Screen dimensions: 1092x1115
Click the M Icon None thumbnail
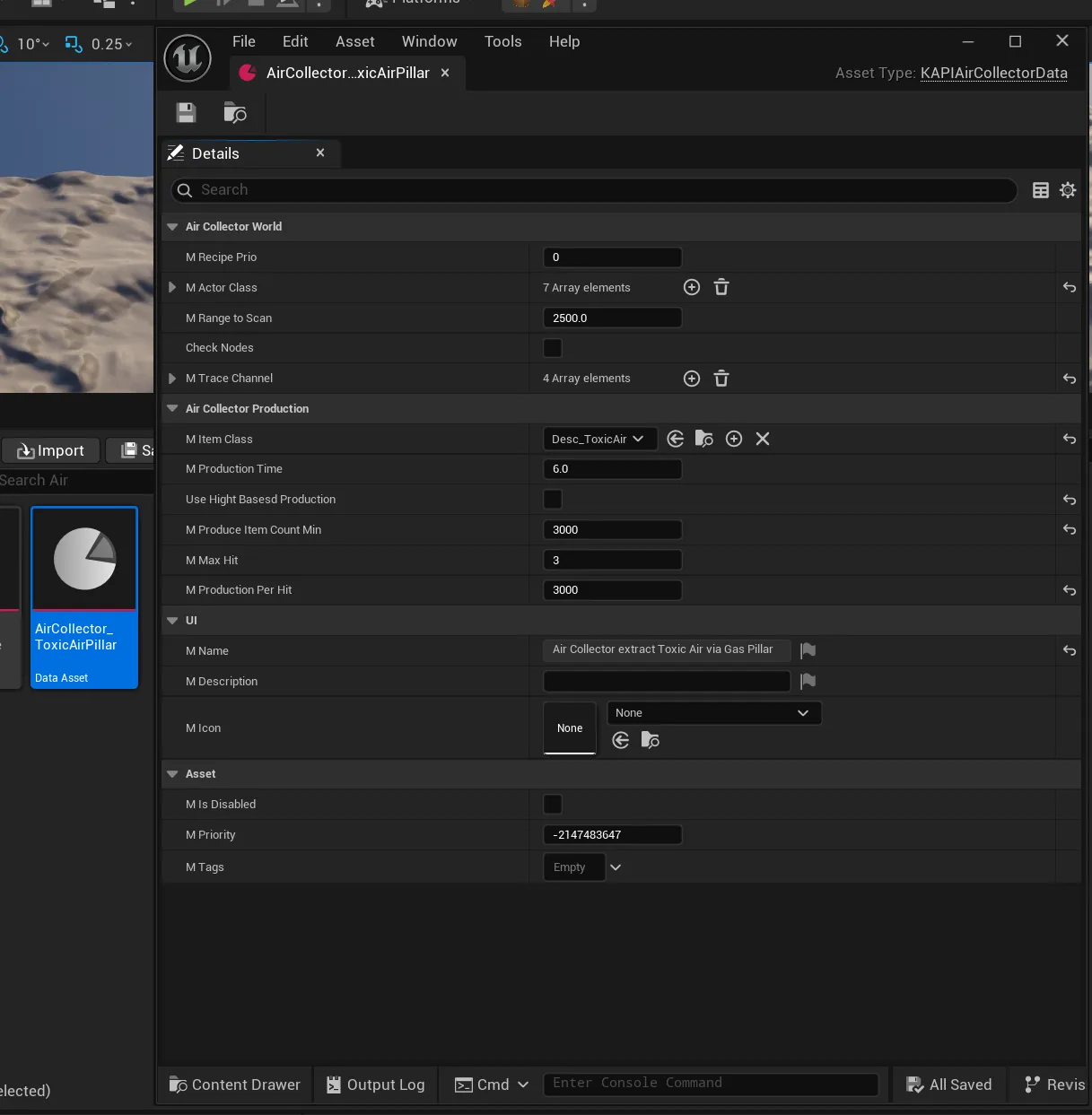570,727
